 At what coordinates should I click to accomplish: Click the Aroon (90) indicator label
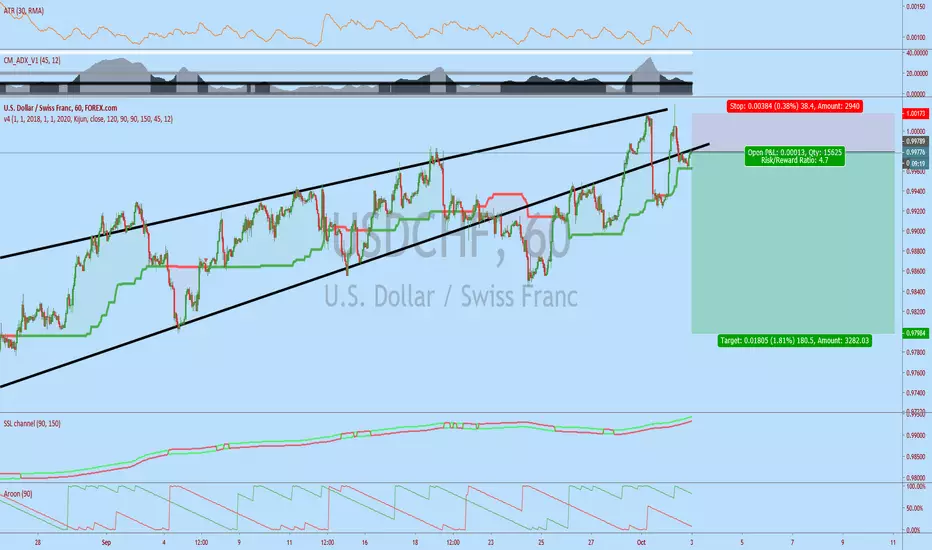point(18,494)
